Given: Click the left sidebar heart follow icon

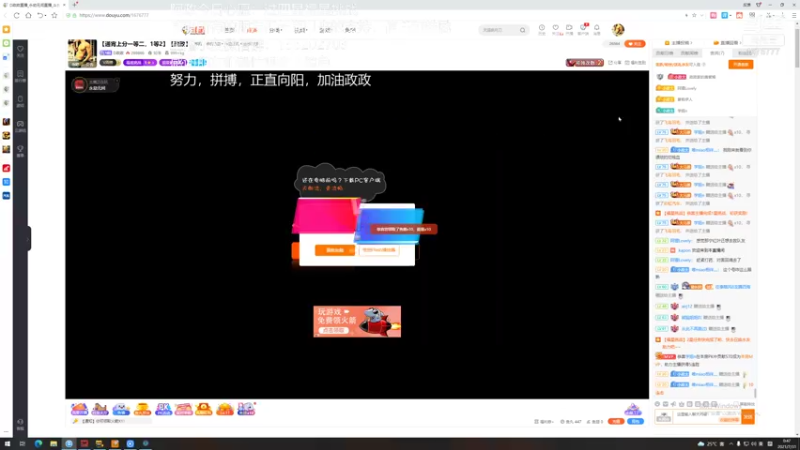Looking at the screenshot, I should coord(20,51).
